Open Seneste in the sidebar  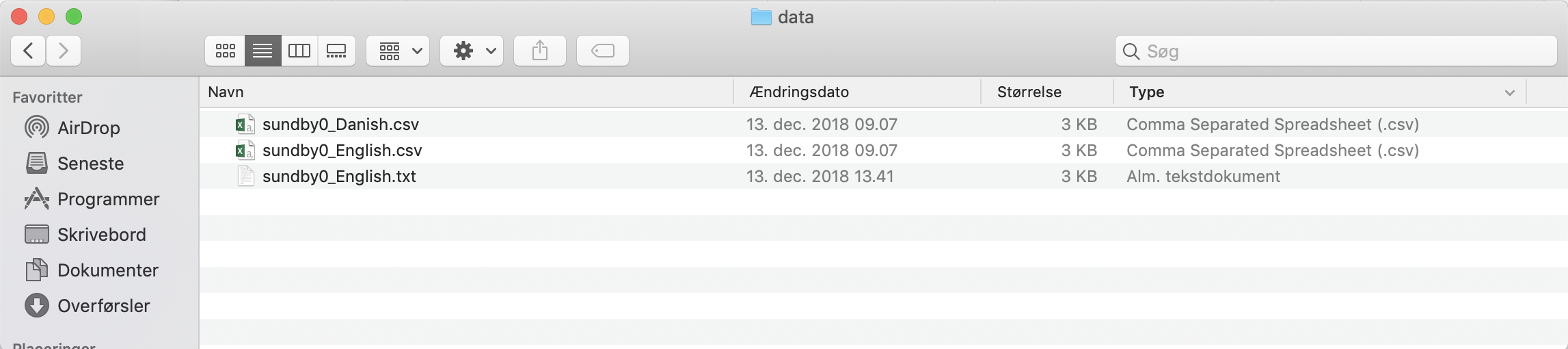click(90, 164)
